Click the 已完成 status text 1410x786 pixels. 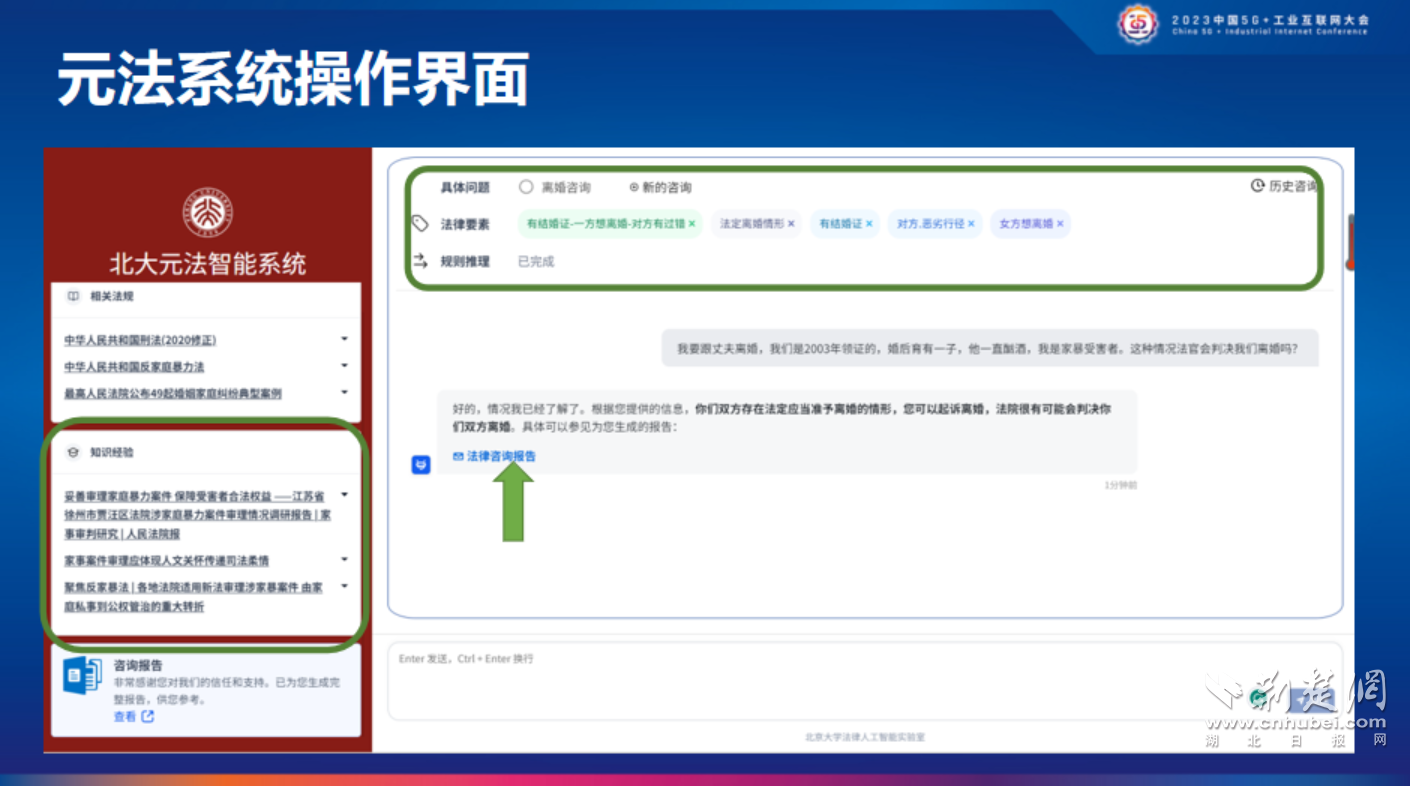click(536, 261)
